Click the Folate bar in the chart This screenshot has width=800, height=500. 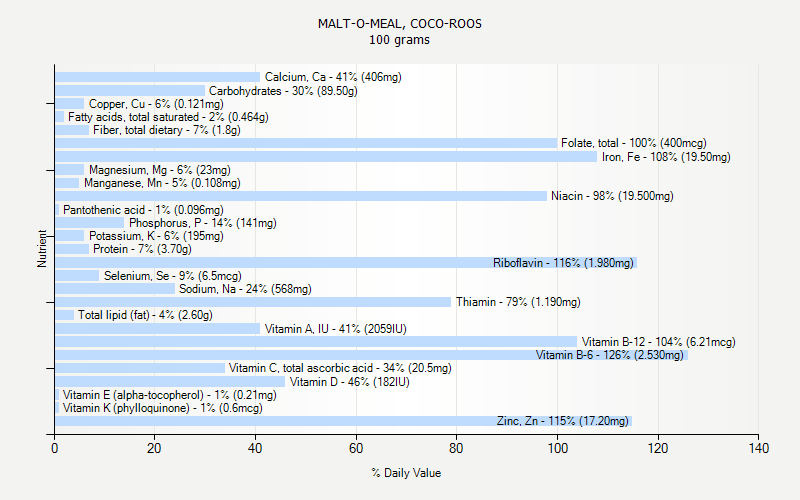point(306,143)
